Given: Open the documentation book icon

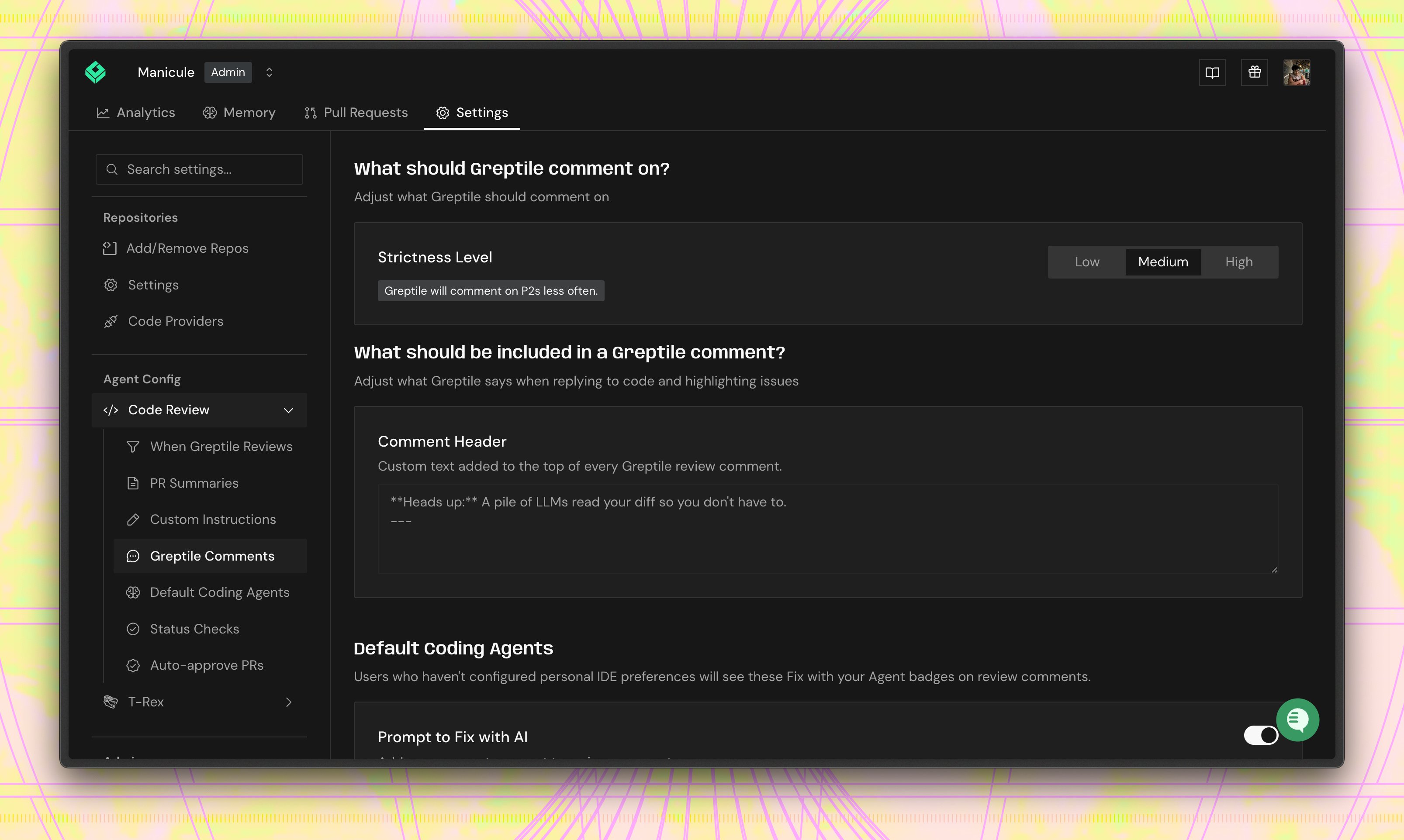Looking at the screenshot, I should click(x=1212, y=72).
